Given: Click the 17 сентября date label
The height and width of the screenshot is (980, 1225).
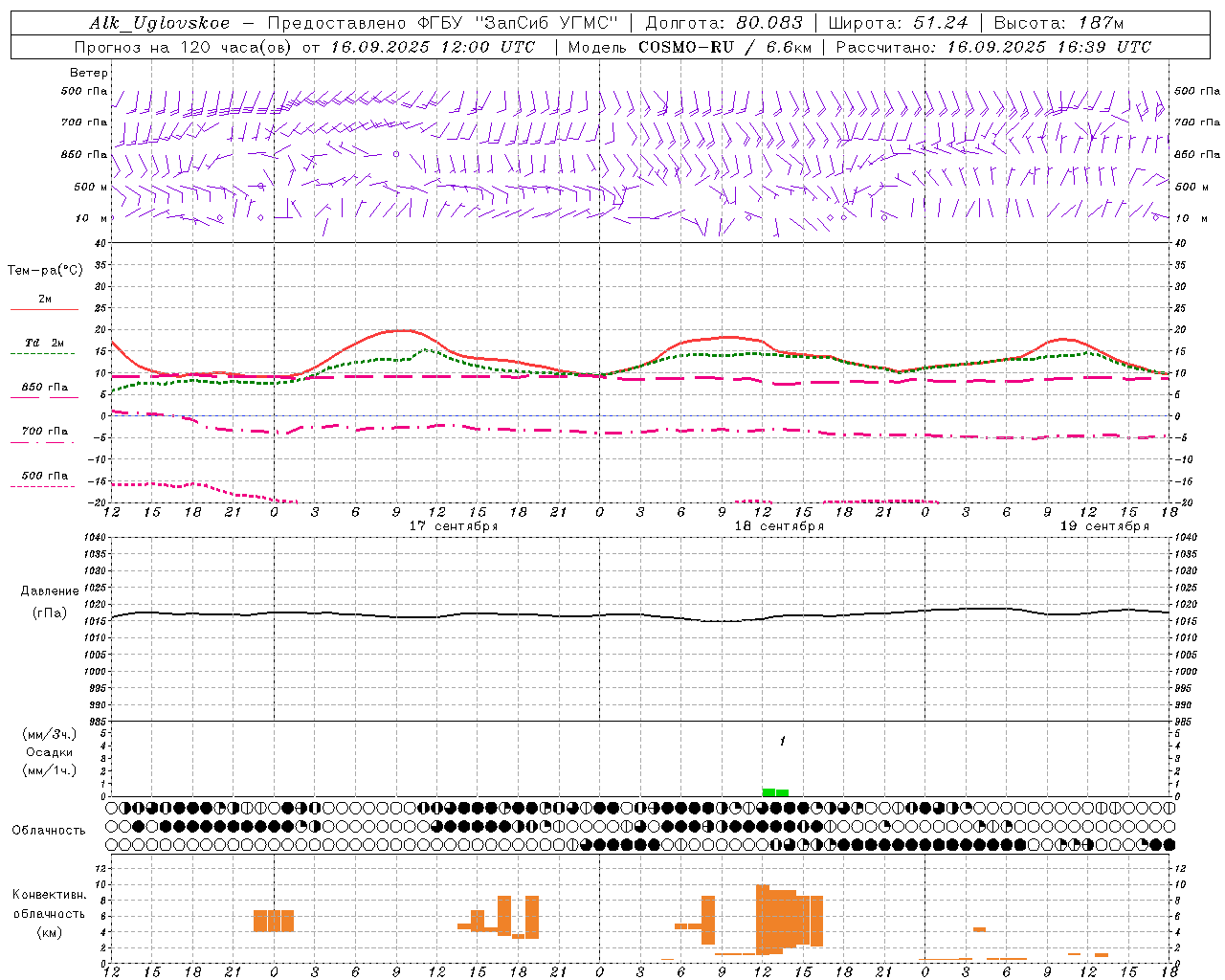Looking at the screenshot, I should click(454, 526).
